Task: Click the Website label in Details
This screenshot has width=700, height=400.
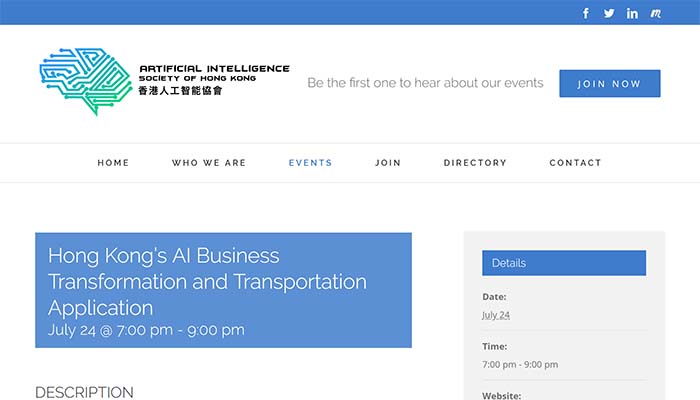Action: tap(502, 395)
